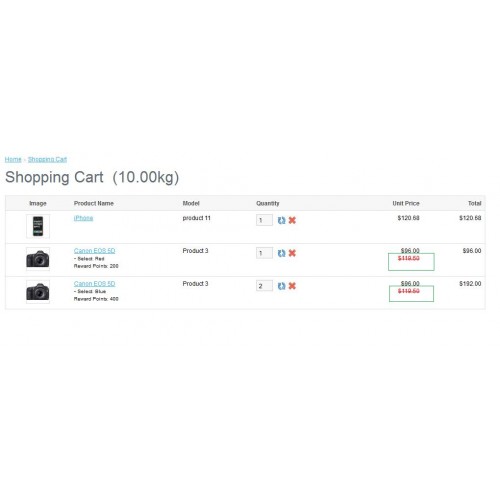Viewport: 500px width, 500px height.
Task: Remove iPhone from the cart
Action: coord(292,220)
